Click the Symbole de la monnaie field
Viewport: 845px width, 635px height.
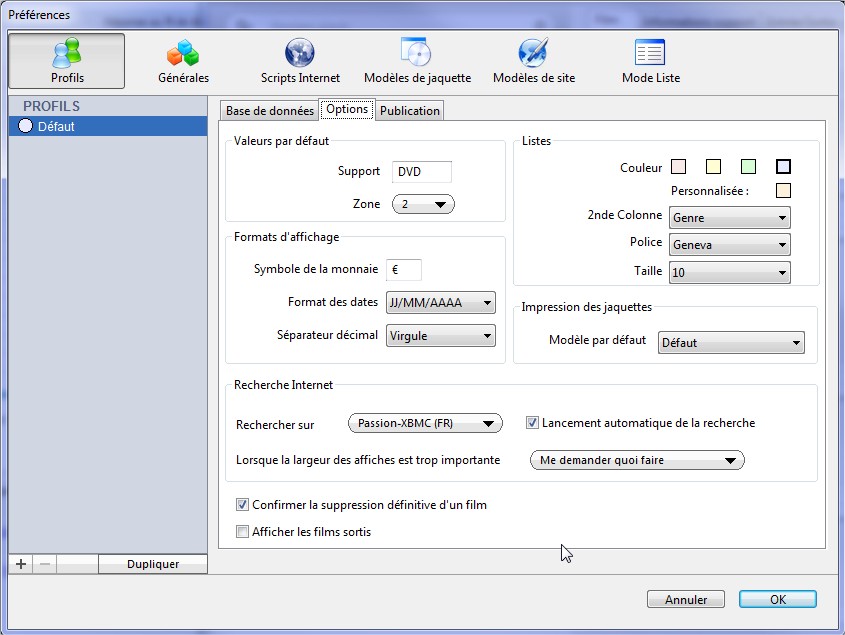click(404, 269)
